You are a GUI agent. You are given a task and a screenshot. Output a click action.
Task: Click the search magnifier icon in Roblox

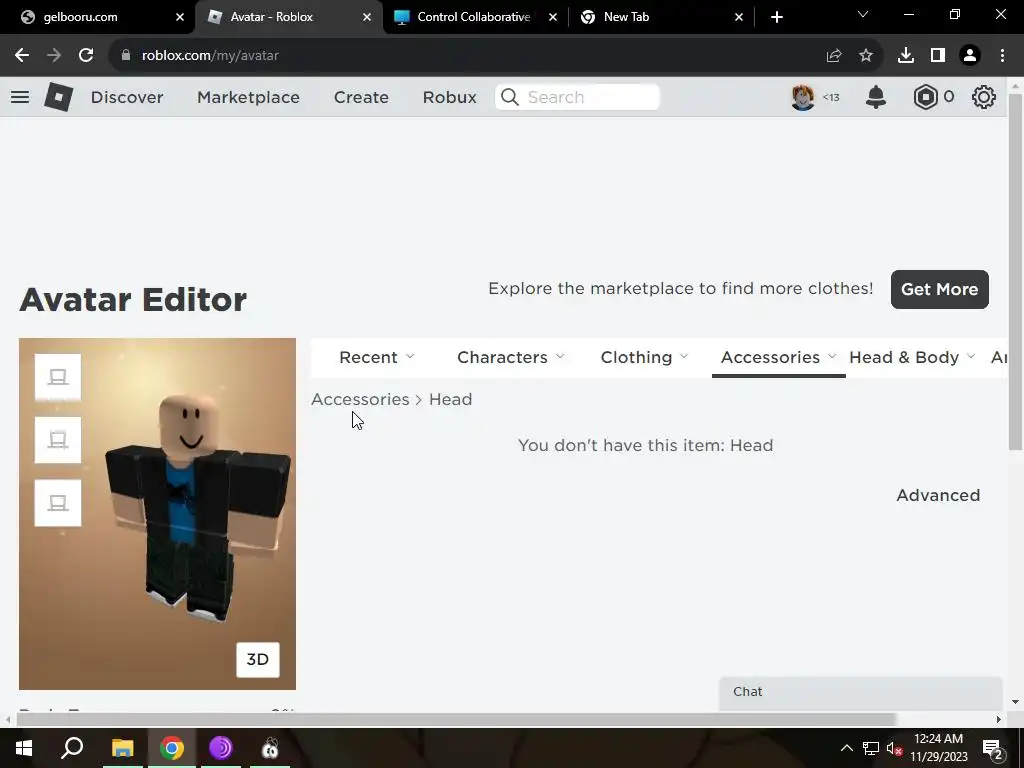[x=510, y=97]
